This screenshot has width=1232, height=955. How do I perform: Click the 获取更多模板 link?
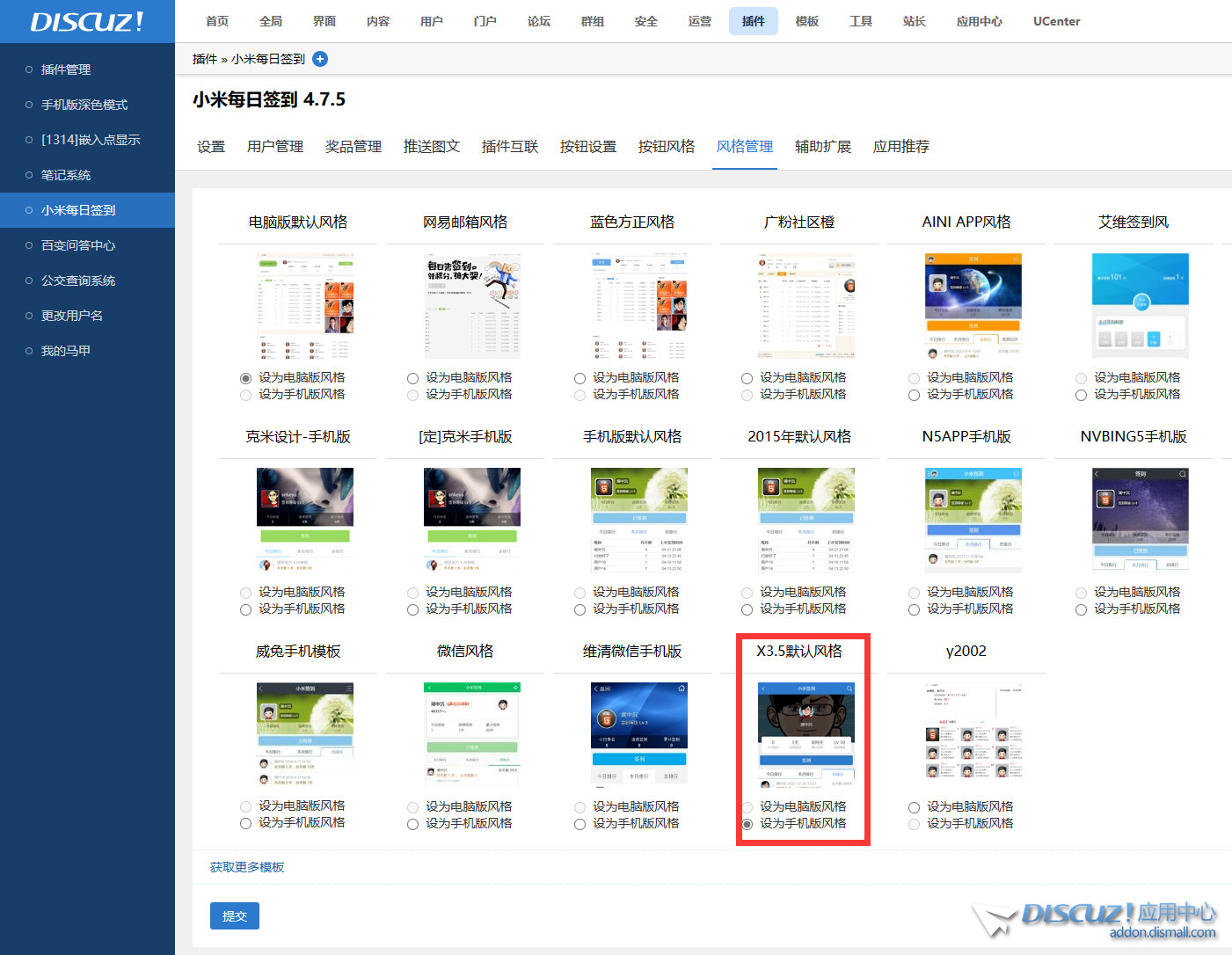[247, 867]
